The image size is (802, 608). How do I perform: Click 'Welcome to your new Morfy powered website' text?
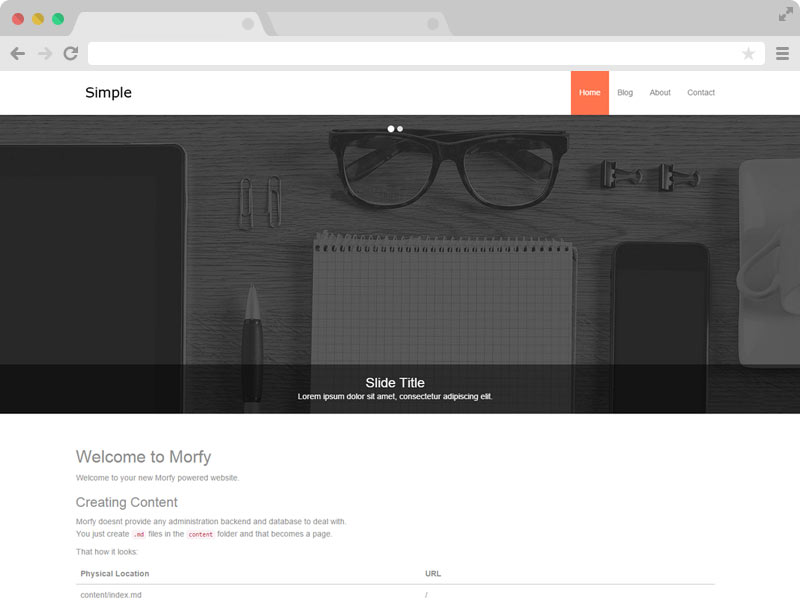pos(157,478)
